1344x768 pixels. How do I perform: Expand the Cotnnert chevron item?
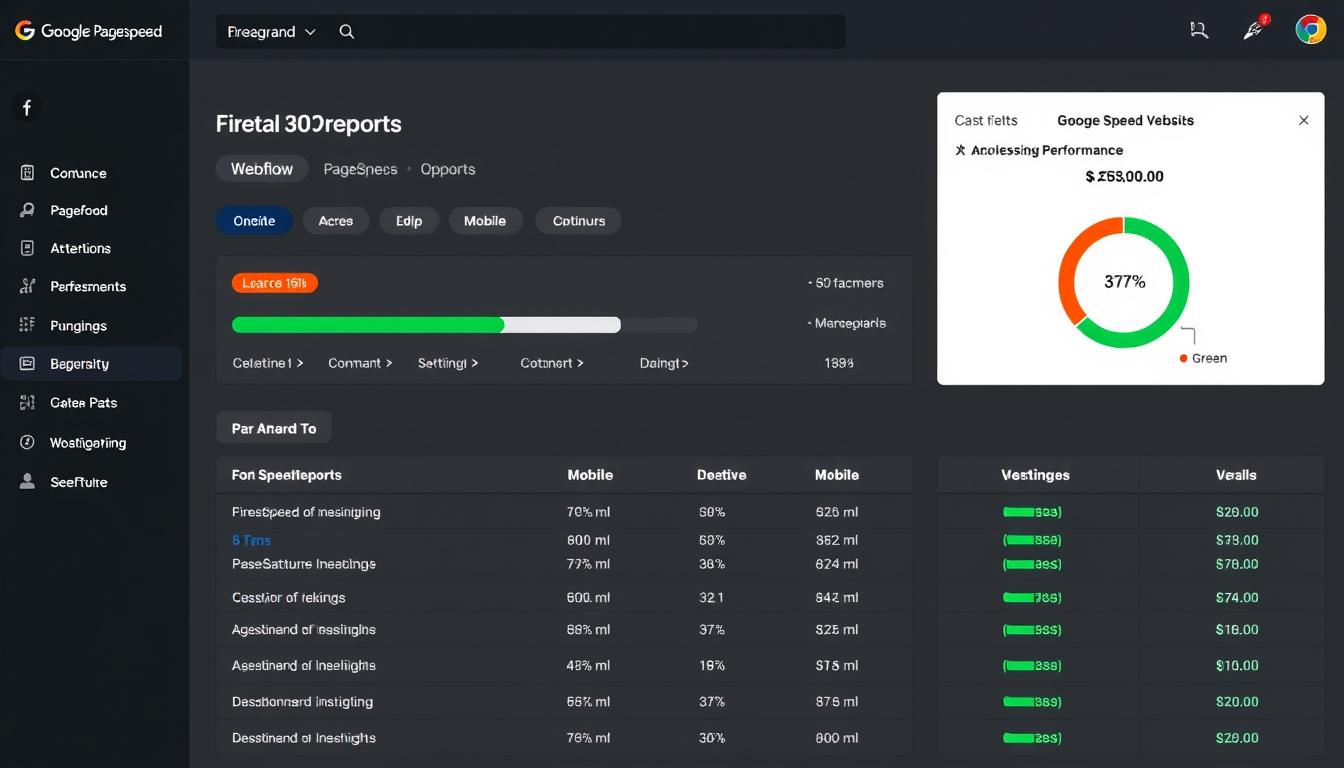(x=552, y=363)
